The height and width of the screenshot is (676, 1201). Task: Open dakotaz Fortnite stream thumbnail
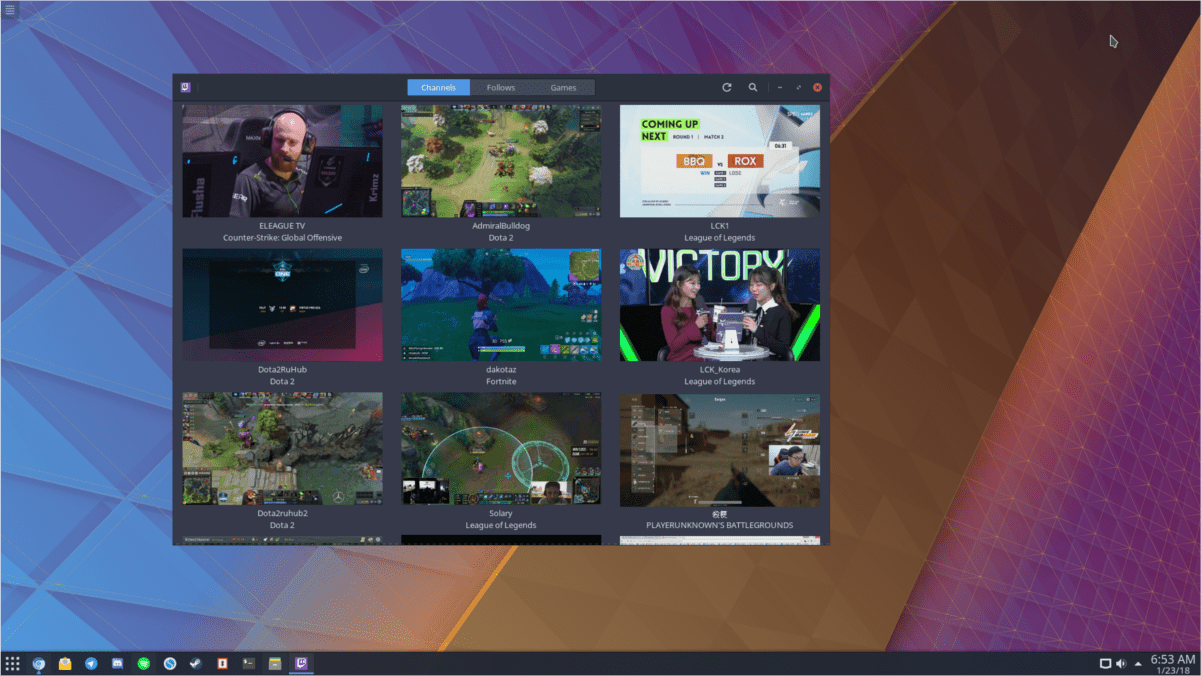(x=501, y=305)
